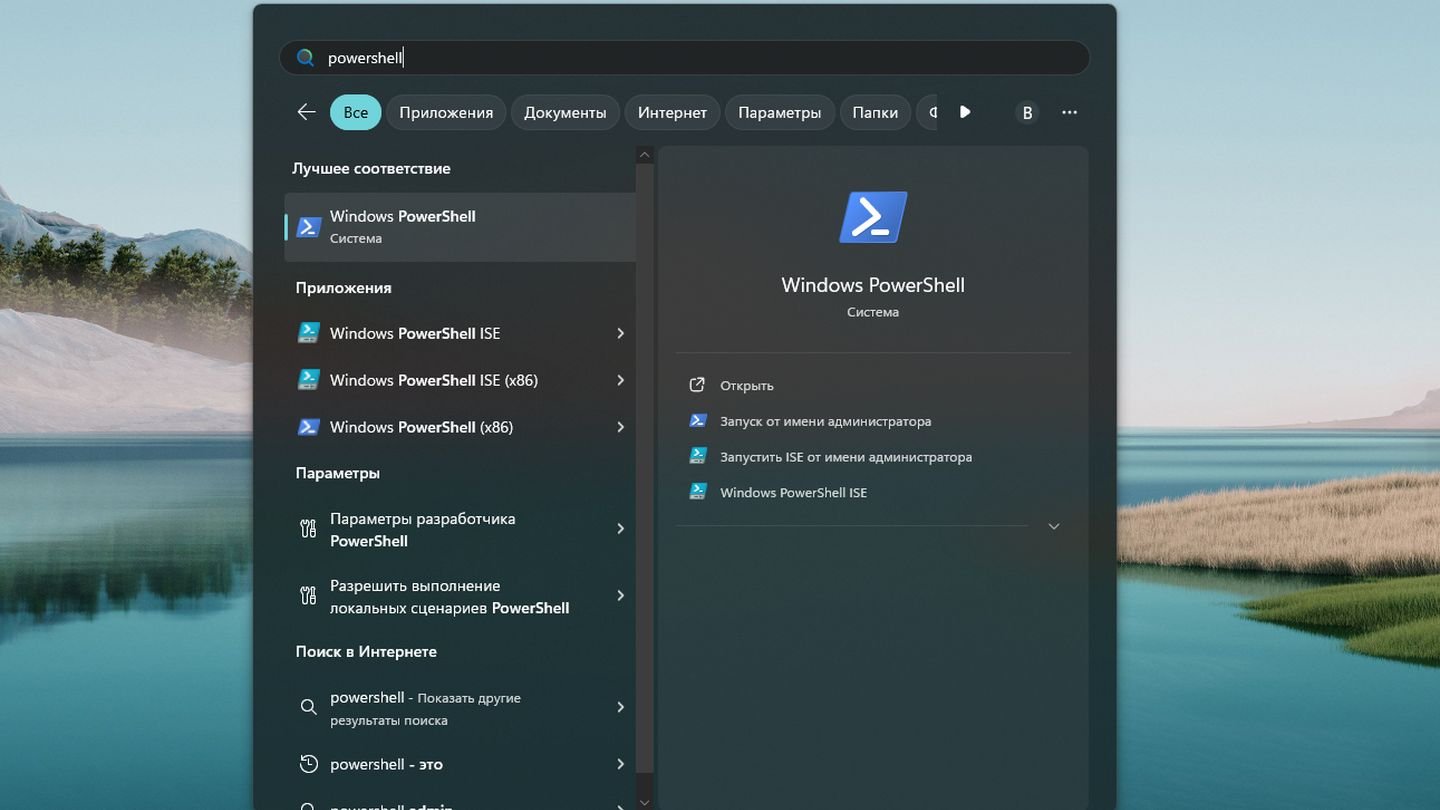Screen dimensions: 1440x810
Task: Click the large PowerShell icon in preview pane
Action: tap(873, 217)
